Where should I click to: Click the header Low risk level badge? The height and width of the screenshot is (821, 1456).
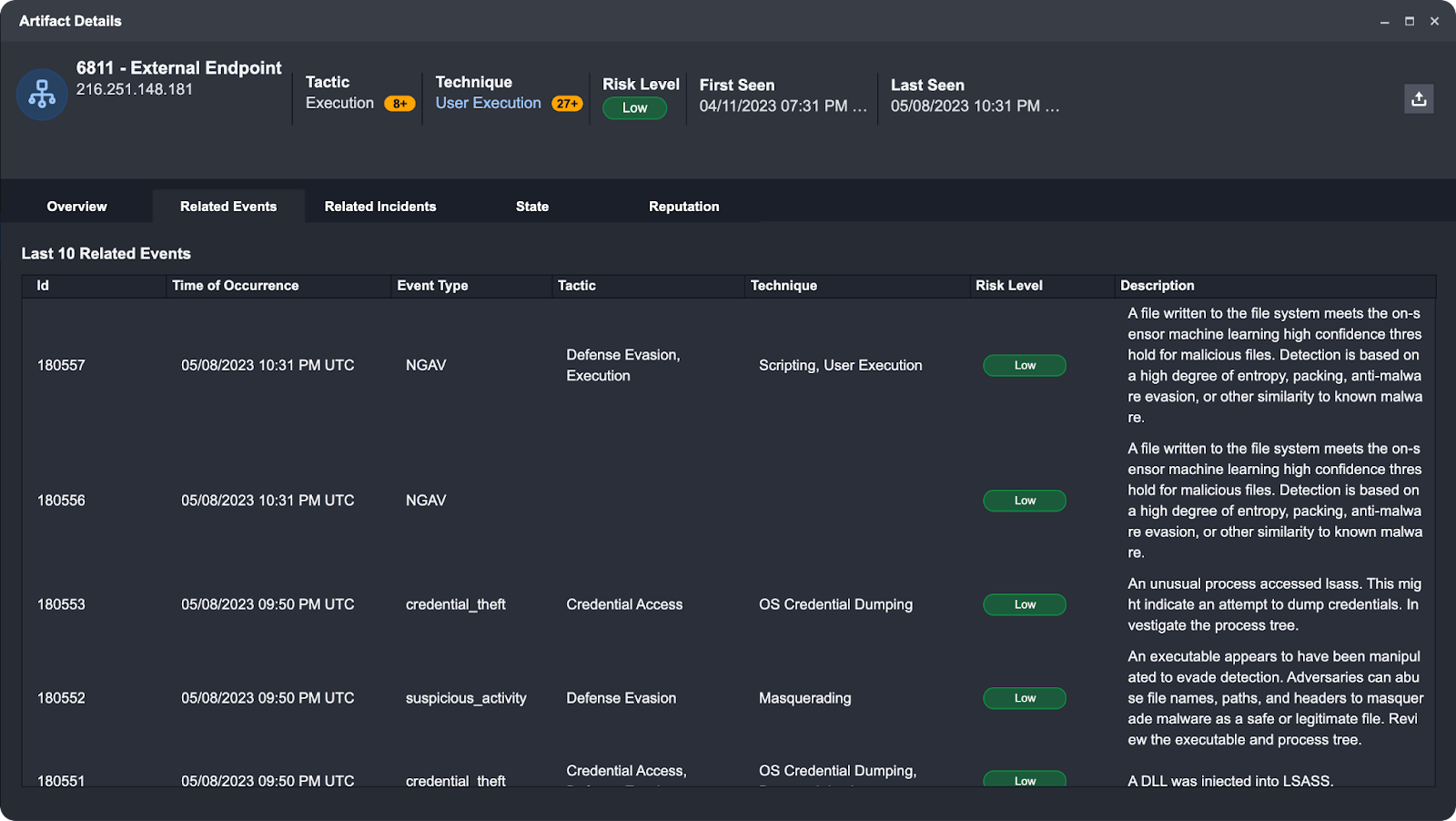tap(634, 108)
